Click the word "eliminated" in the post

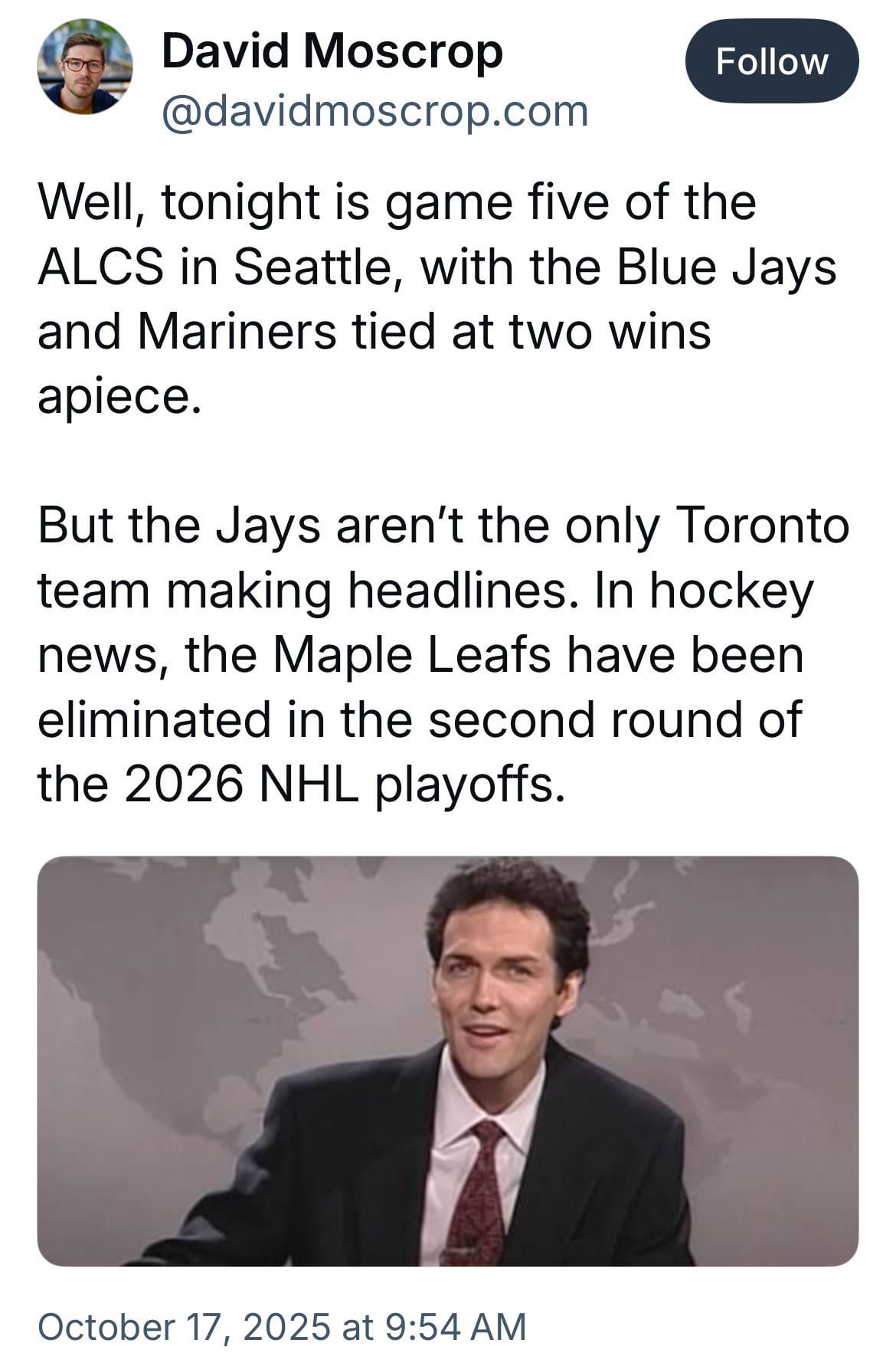click(154, 720)
